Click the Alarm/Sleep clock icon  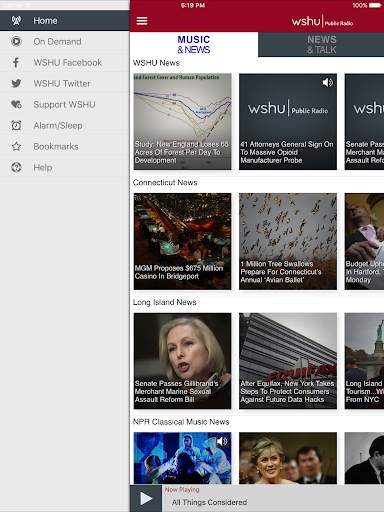coord(16,125)
